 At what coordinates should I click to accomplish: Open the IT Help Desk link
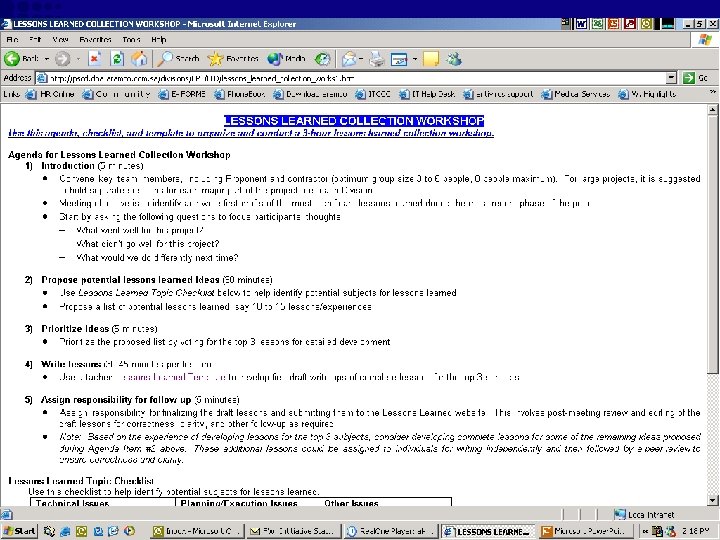tap(427, 94)
